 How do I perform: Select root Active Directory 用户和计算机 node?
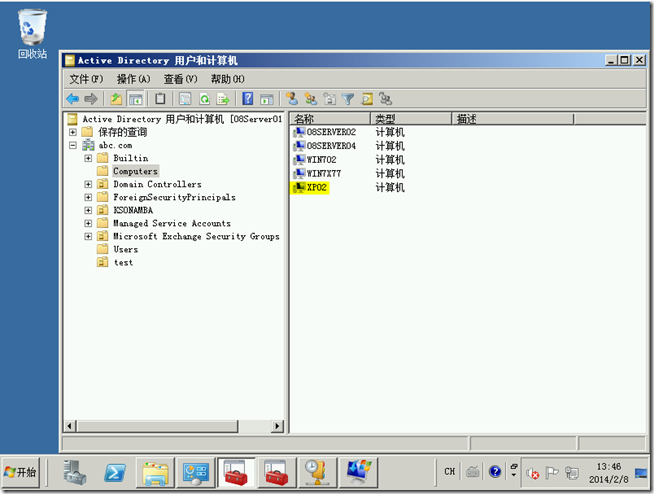pyautogui.click(x=181, y=119)
